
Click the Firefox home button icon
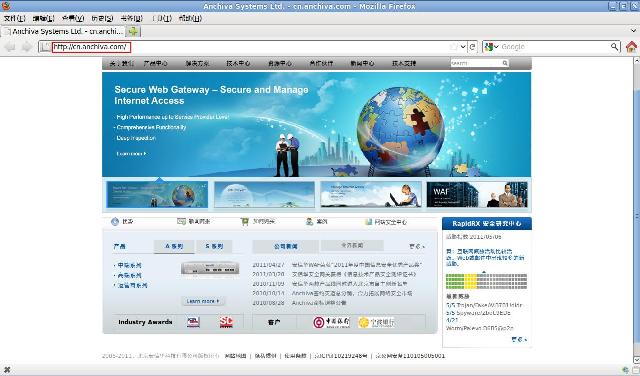tap(631, 47)
